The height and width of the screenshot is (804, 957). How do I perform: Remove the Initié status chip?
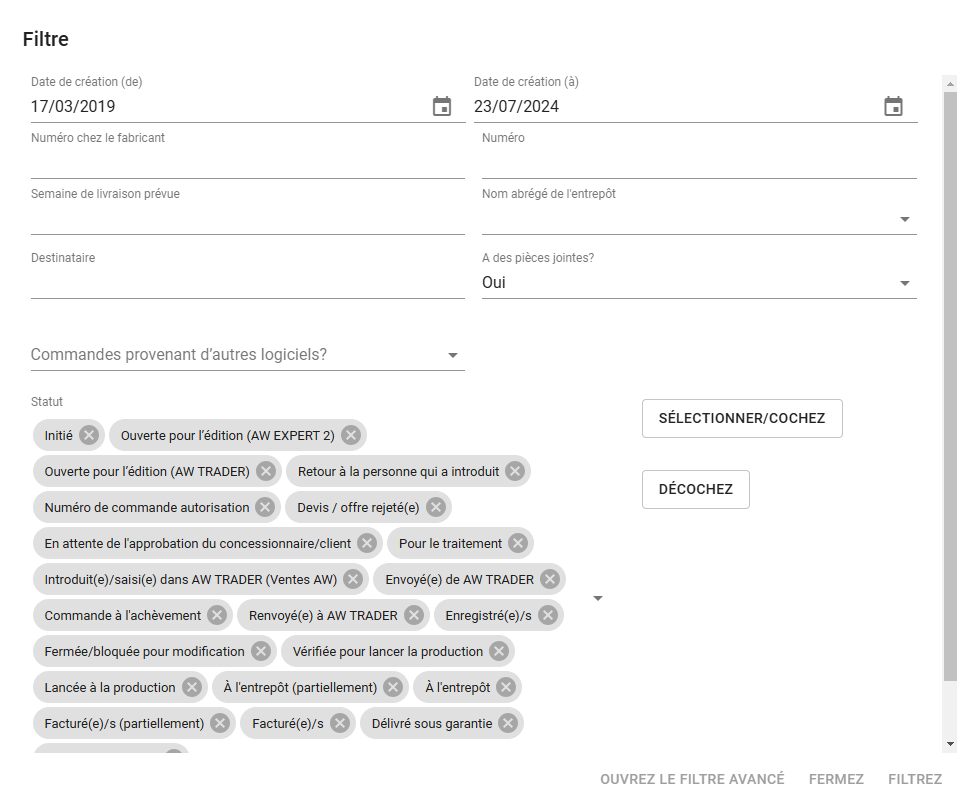coord(89,435)
